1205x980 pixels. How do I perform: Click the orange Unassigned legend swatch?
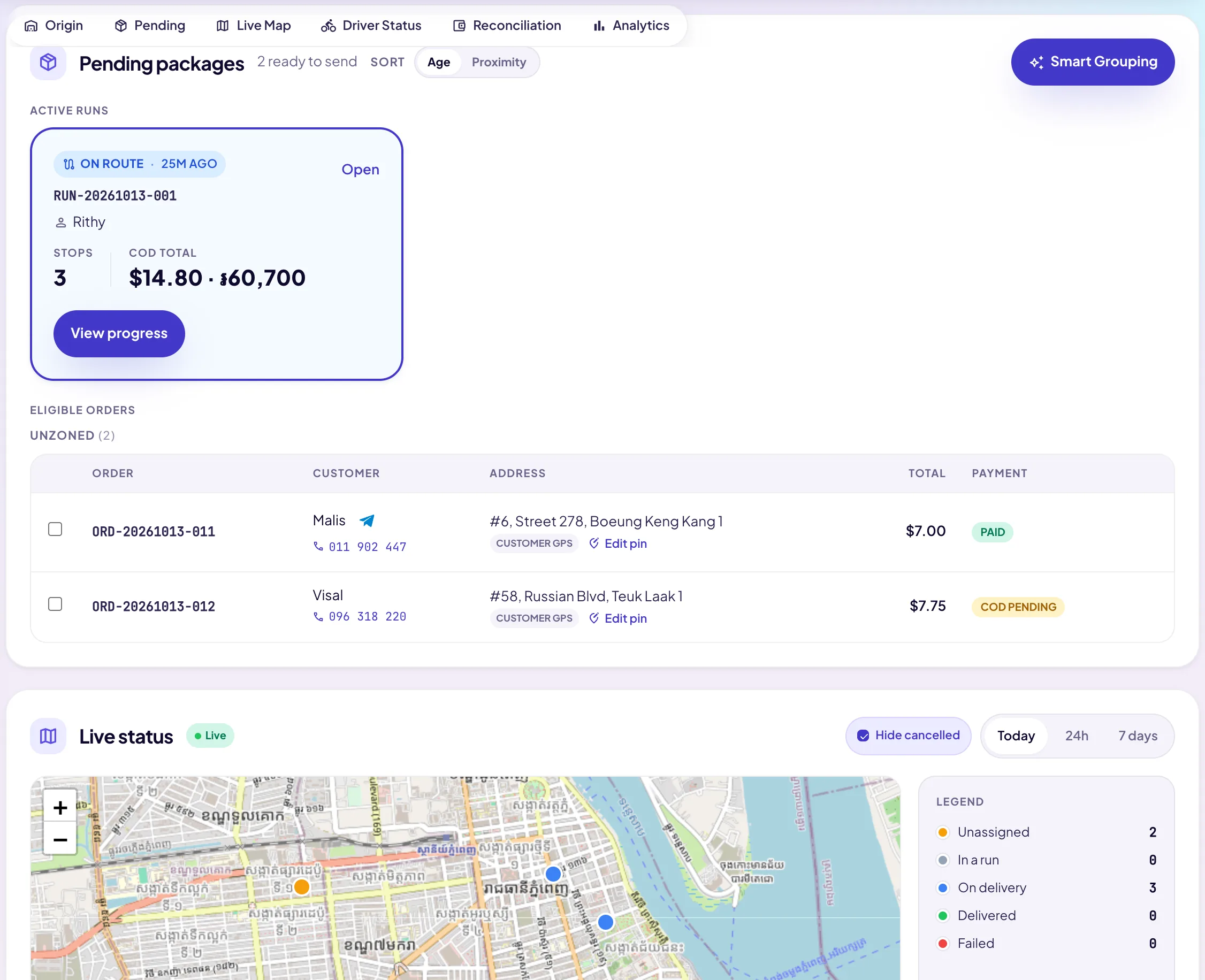pos(942,832)
